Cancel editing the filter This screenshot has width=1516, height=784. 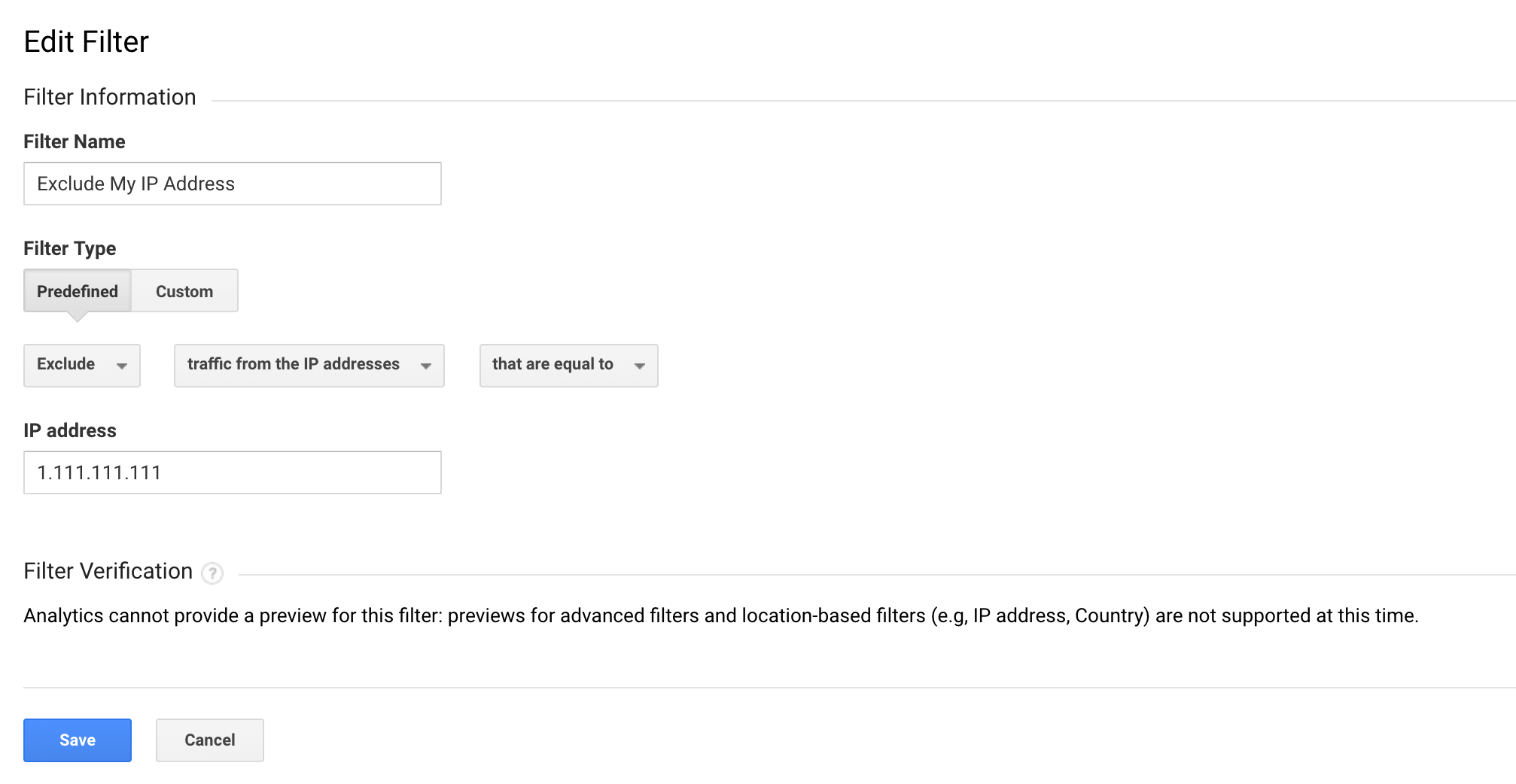pos(209,740)
